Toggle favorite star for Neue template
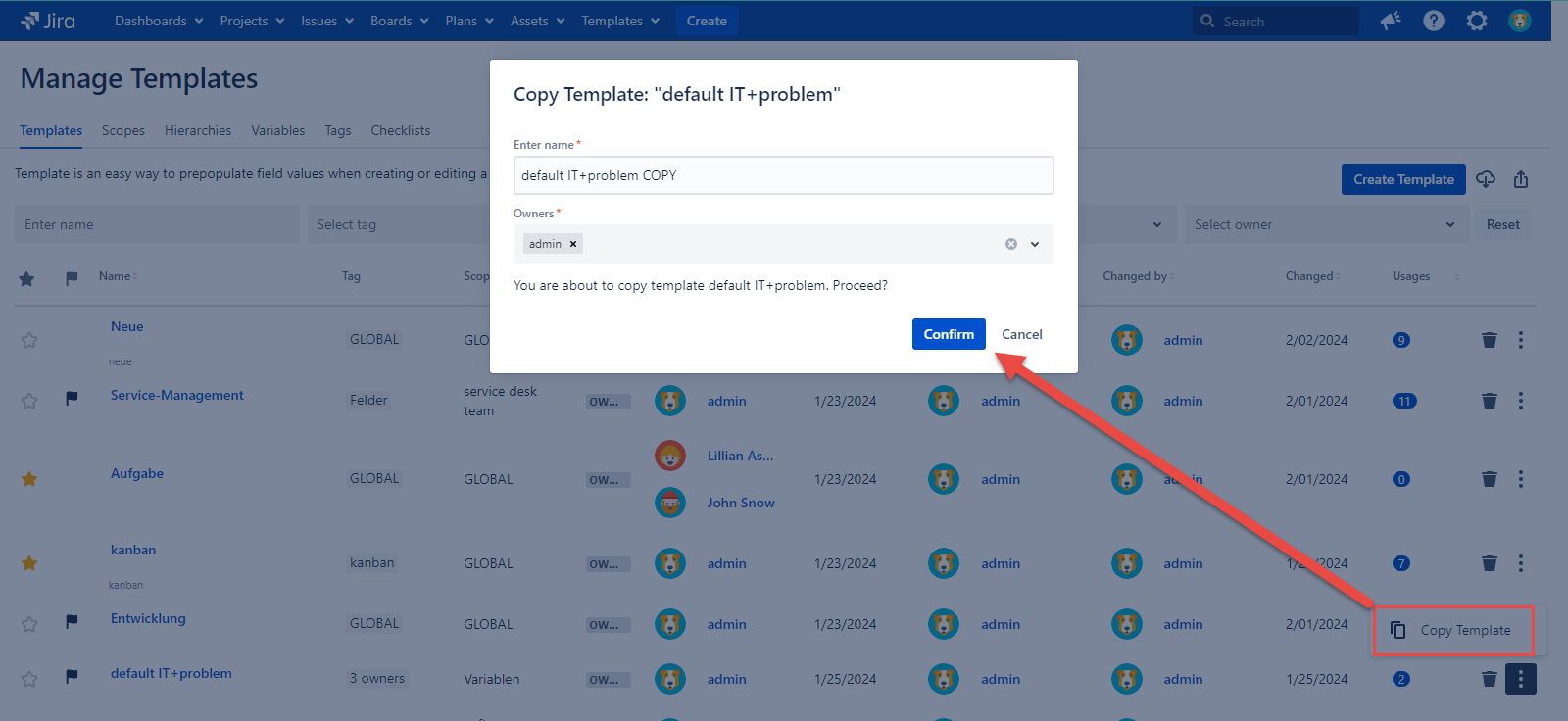Screen dimensions: 1568x721 [29, 340]
